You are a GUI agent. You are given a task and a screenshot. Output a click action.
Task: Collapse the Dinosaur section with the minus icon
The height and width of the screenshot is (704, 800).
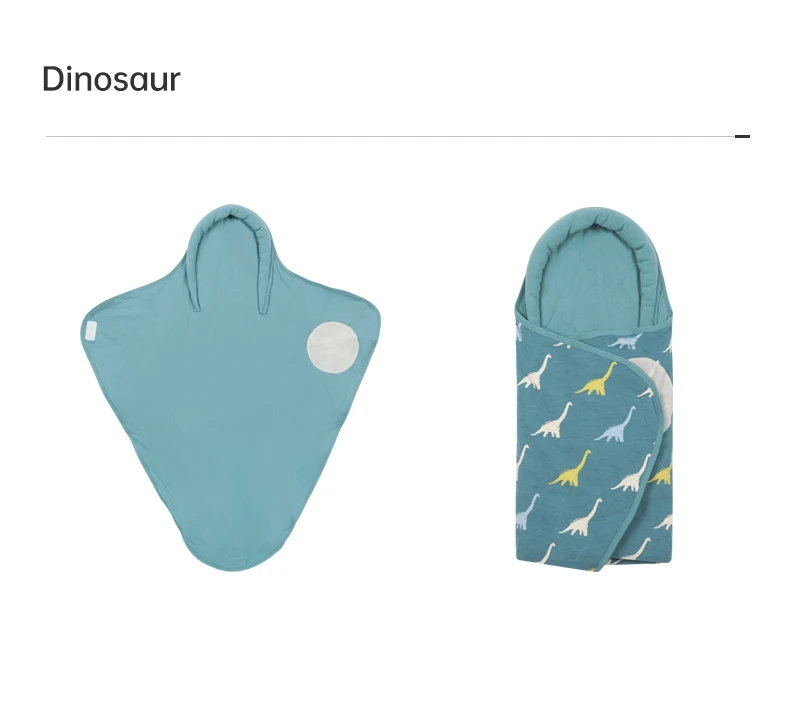(742, 136)
